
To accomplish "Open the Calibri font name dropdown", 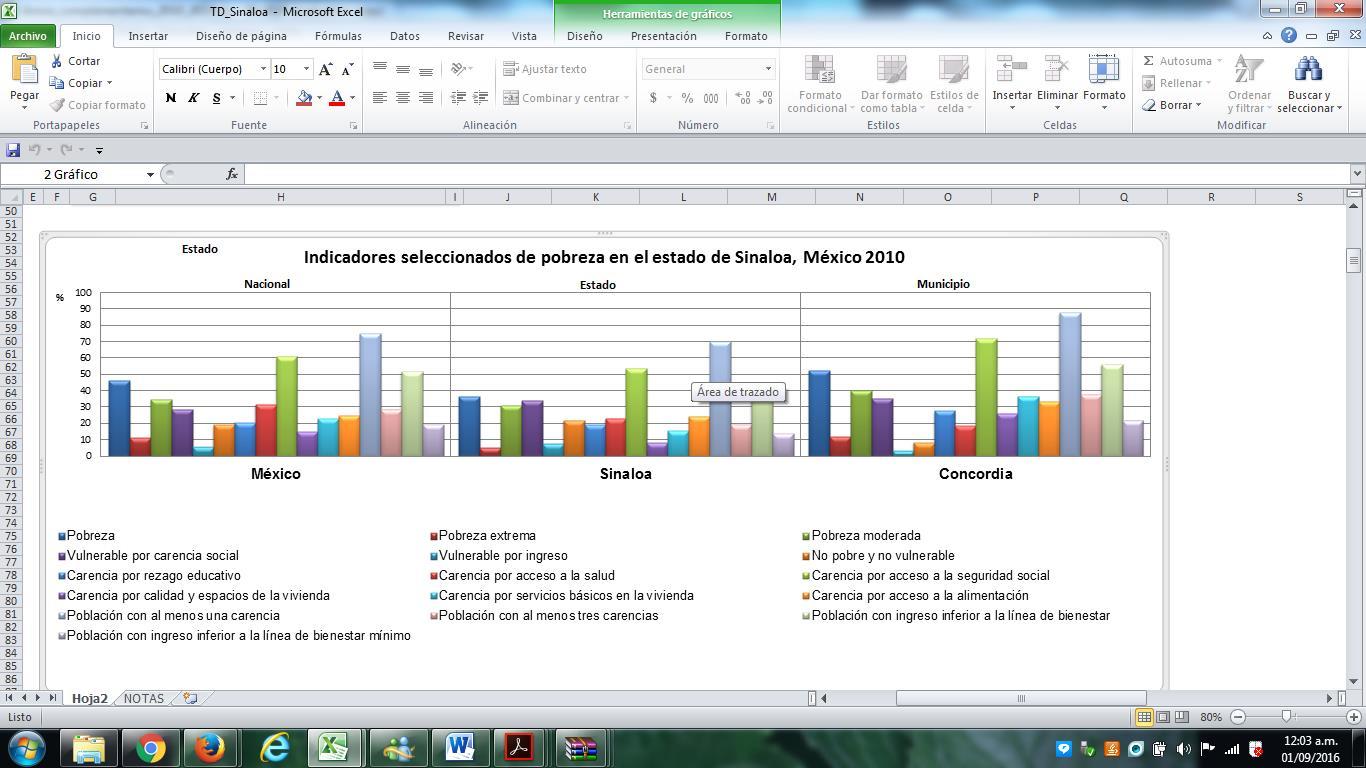I will (263, 69).
